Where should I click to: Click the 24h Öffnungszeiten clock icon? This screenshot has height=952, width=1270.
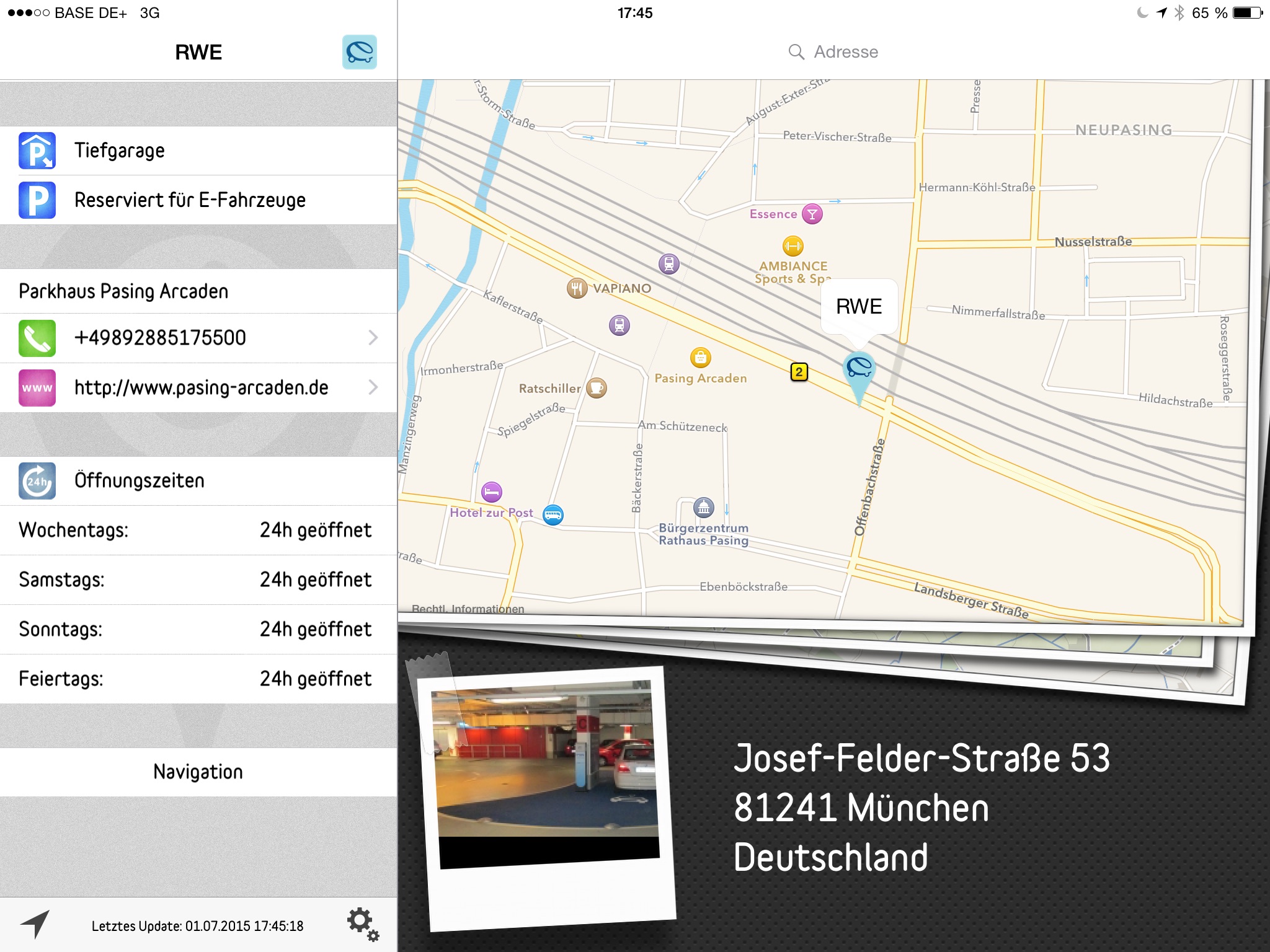(x=37, y=480)
